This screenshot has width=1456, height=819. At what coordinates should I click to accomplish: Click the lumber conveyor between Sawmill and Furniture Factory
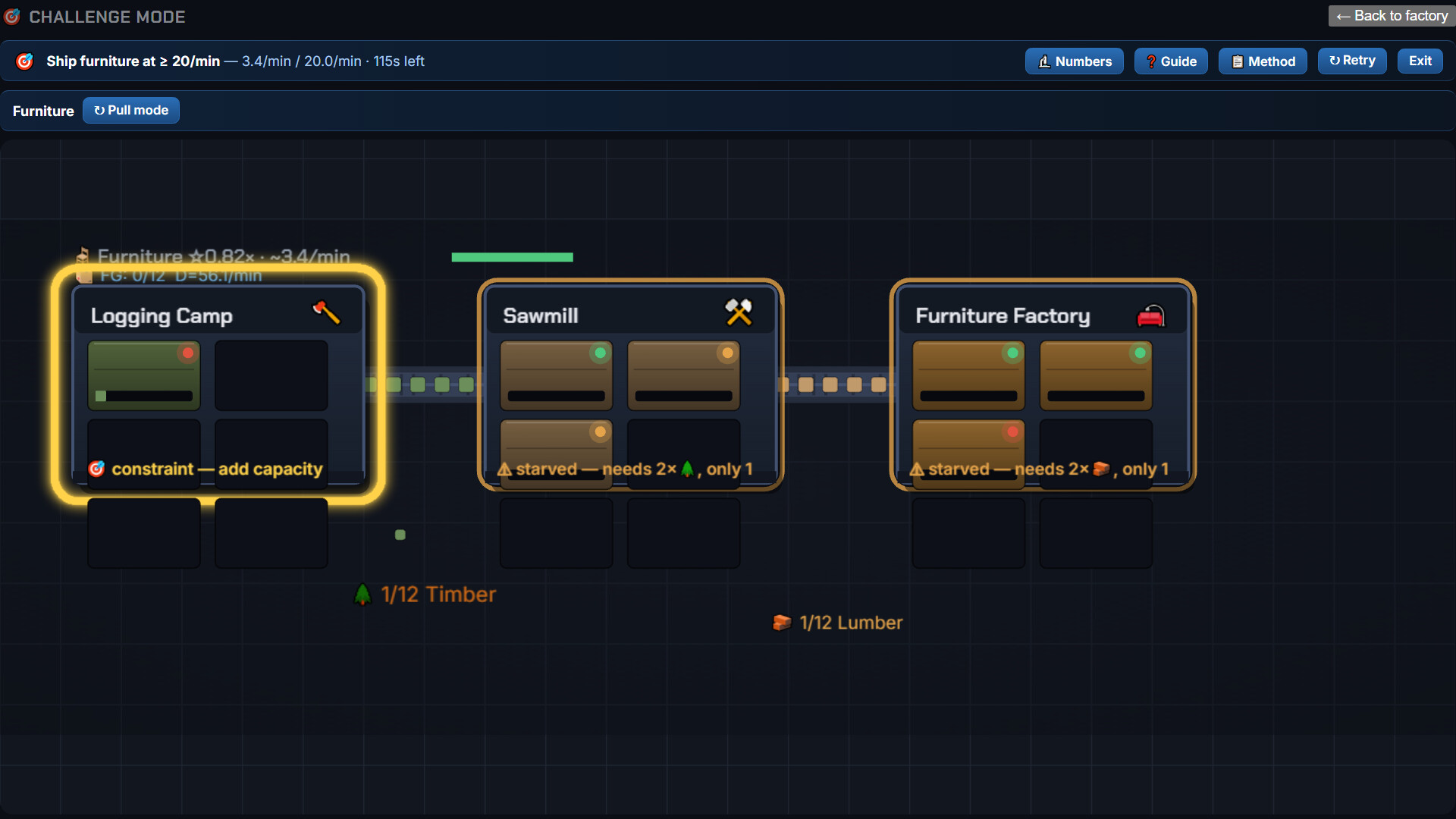coord(836,384)
